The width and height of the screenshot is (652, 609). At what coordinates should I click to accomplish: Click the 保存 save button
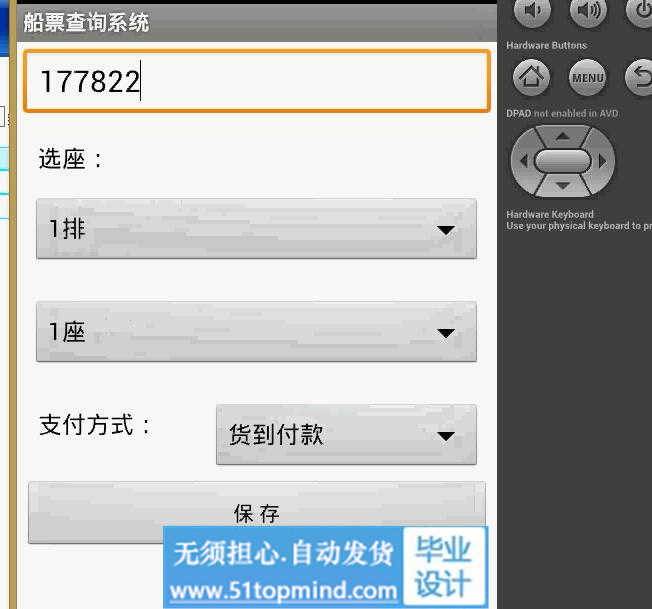[257, 513]
